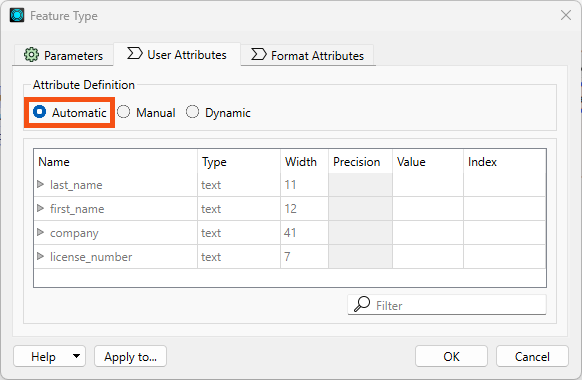The image size is (582, 380).
Task: Select the last_name attribute name
Action: click(x=76, y=185)
